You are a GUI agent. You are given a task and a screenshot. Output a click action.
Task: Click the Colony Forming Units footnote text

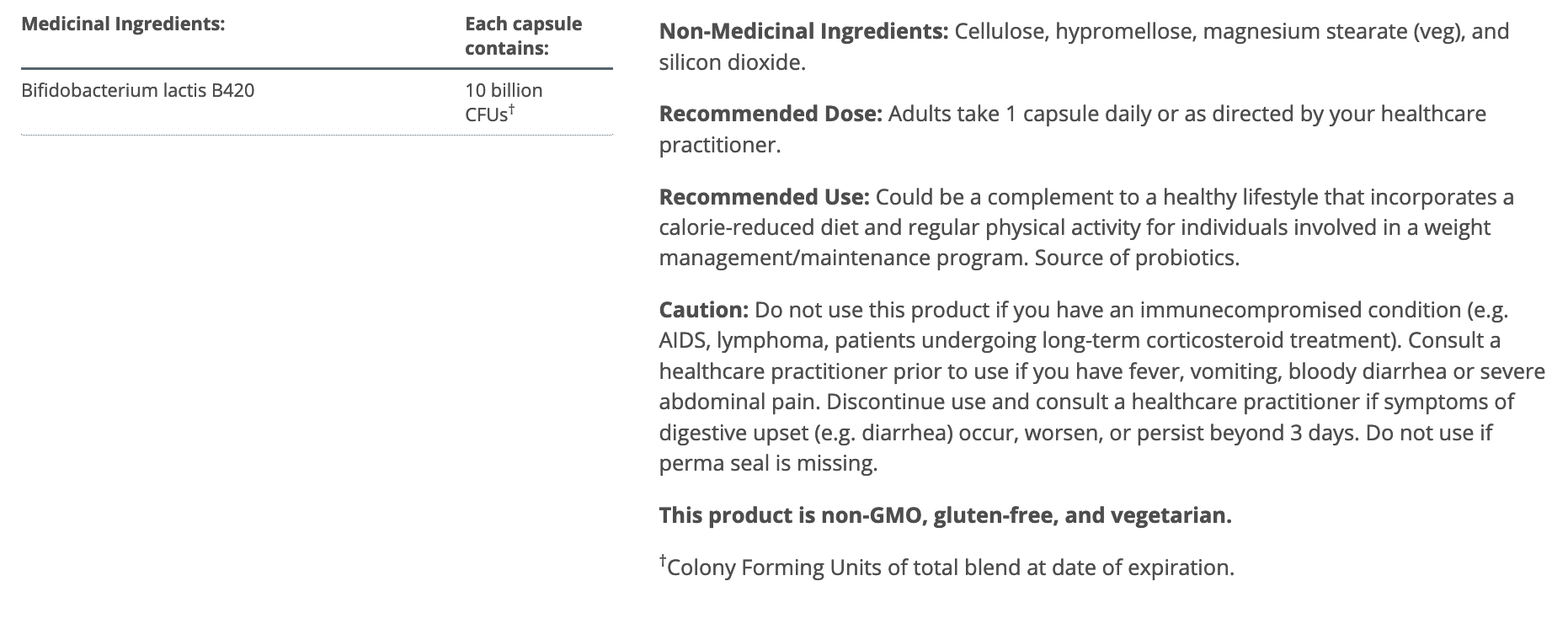tap(950, 567)
